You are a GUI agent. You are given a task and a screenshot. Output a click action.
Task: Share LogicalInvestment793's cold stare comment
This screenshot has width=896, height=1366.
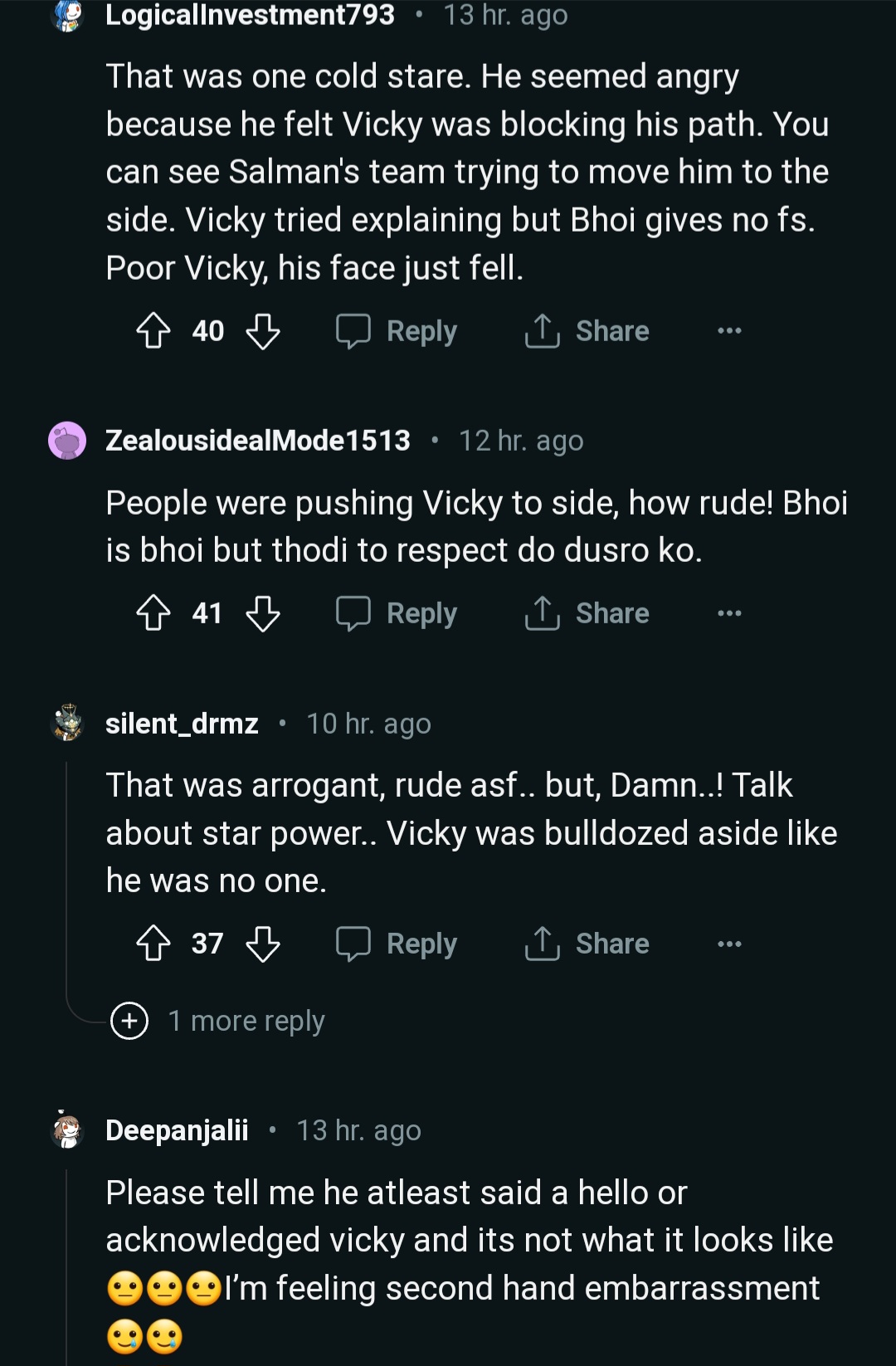tap(587, 331)
